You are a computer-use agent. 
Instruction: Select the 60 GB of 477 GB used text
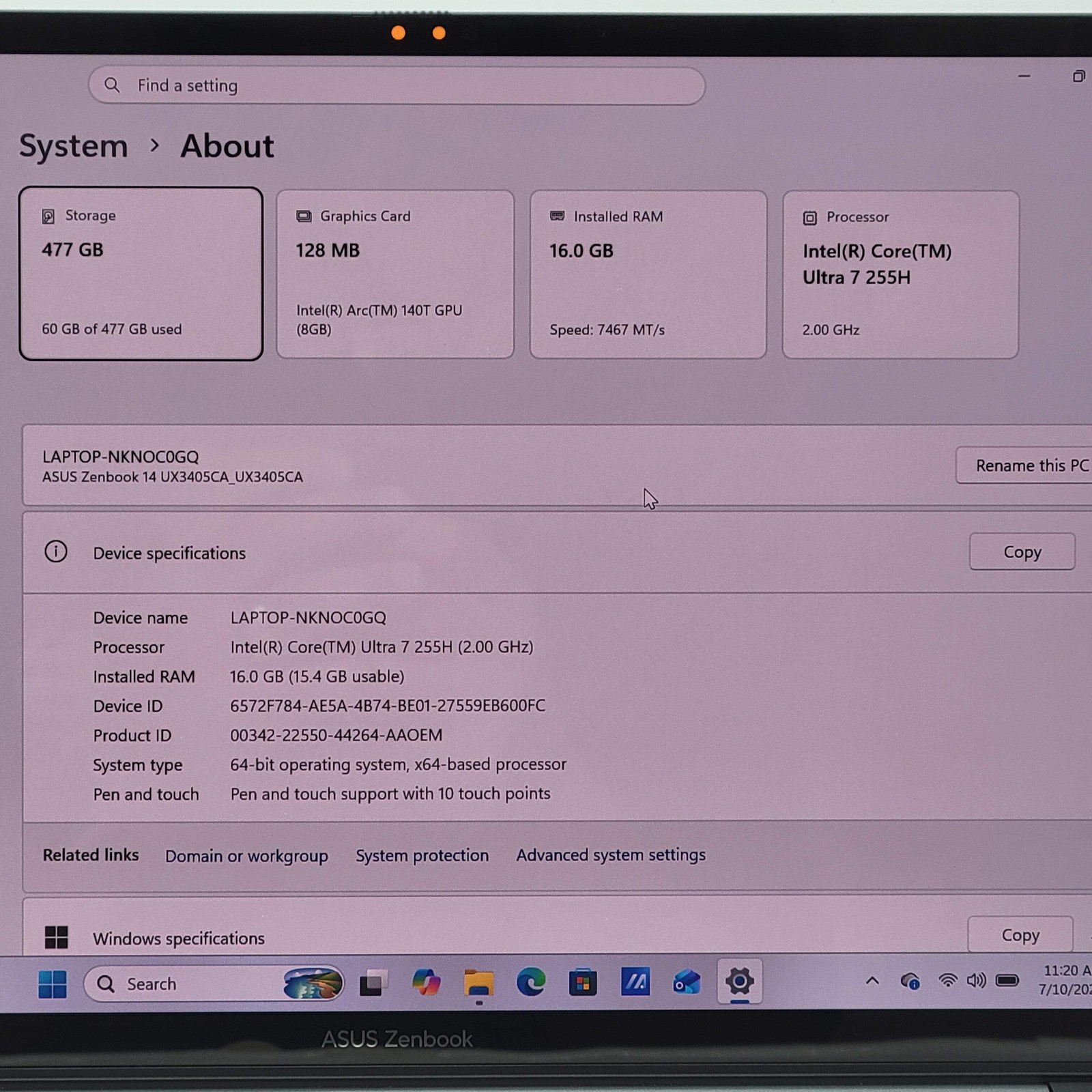[112, 329]
